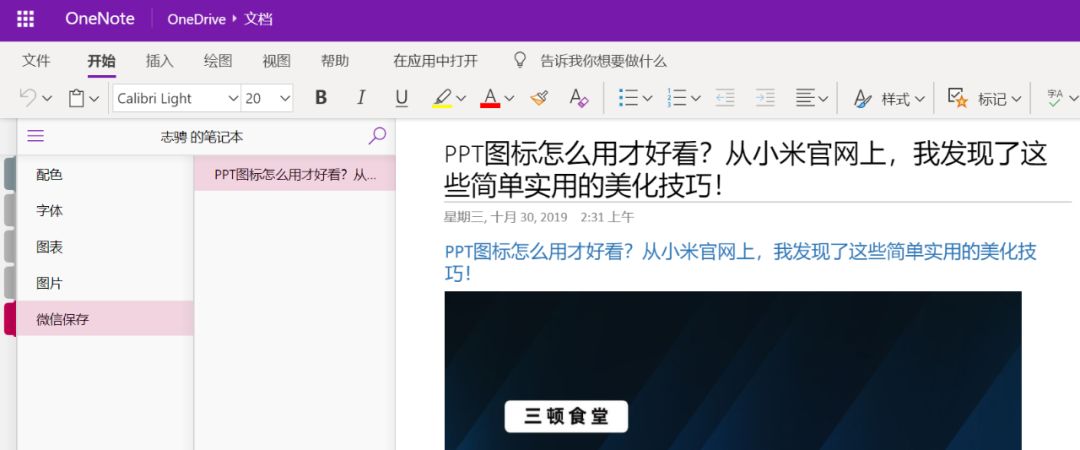Click the 三顿食堂 article image
Screen dimensions: 1080x450
[x=733, y=370]
